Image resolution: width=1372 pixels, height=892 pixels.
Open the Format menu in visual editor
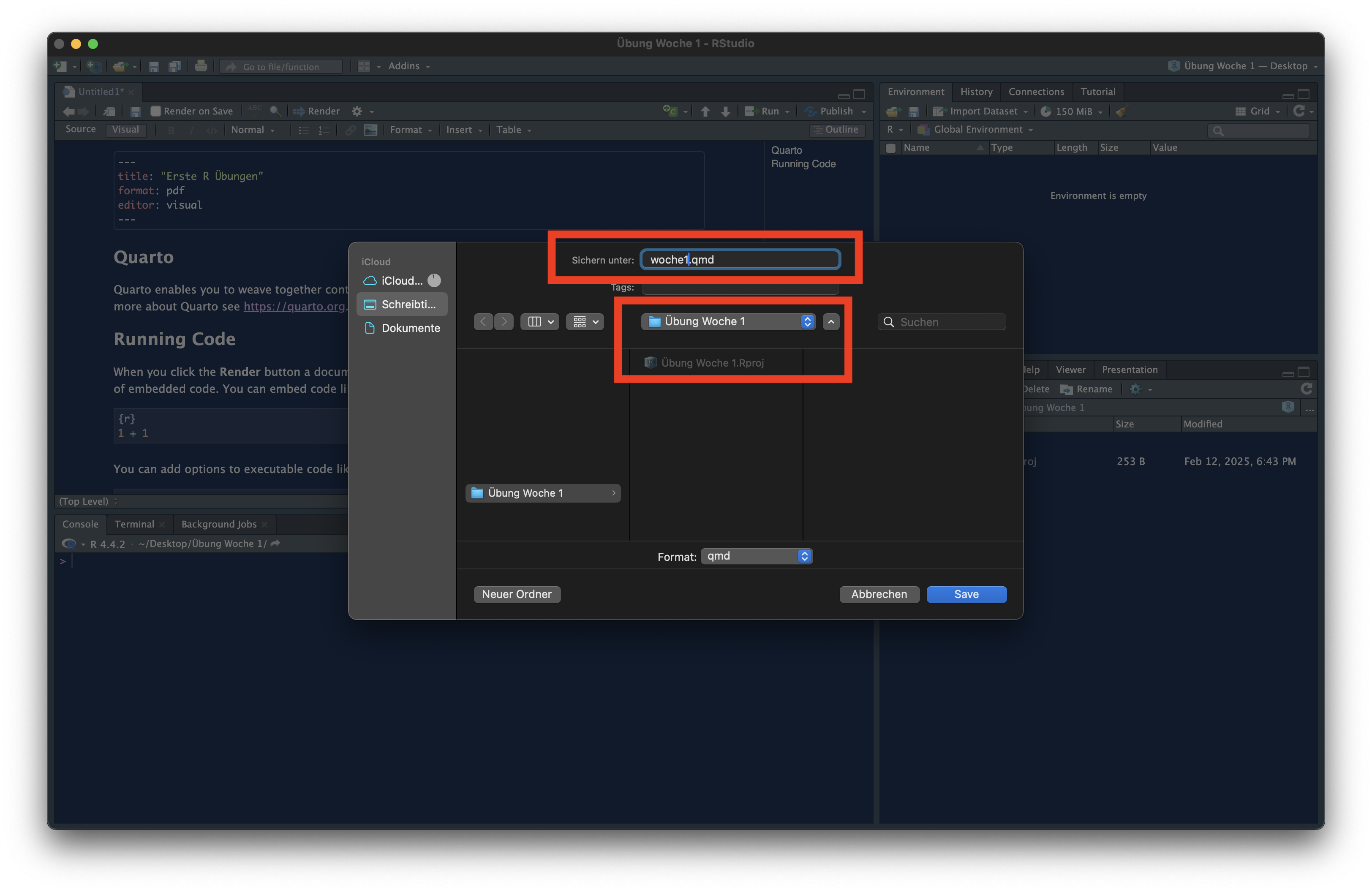point(411,130)
